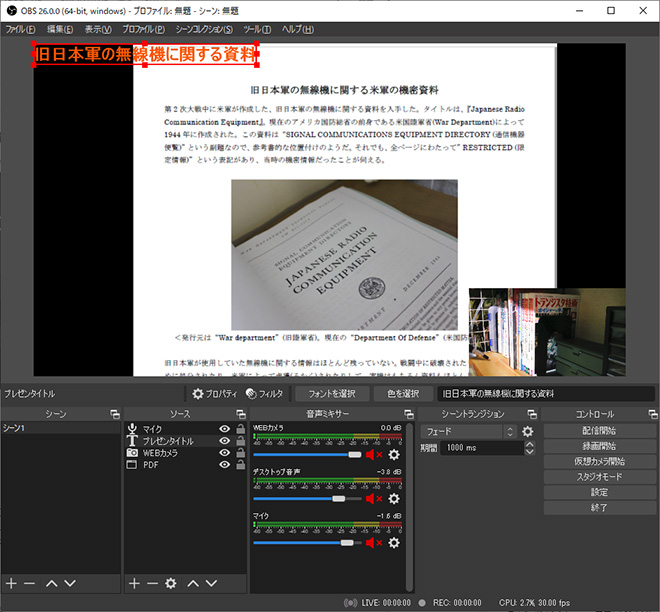Increase the transition duration with the up stepper
This screenshot has width=660, height=612.
coord(530,444)
